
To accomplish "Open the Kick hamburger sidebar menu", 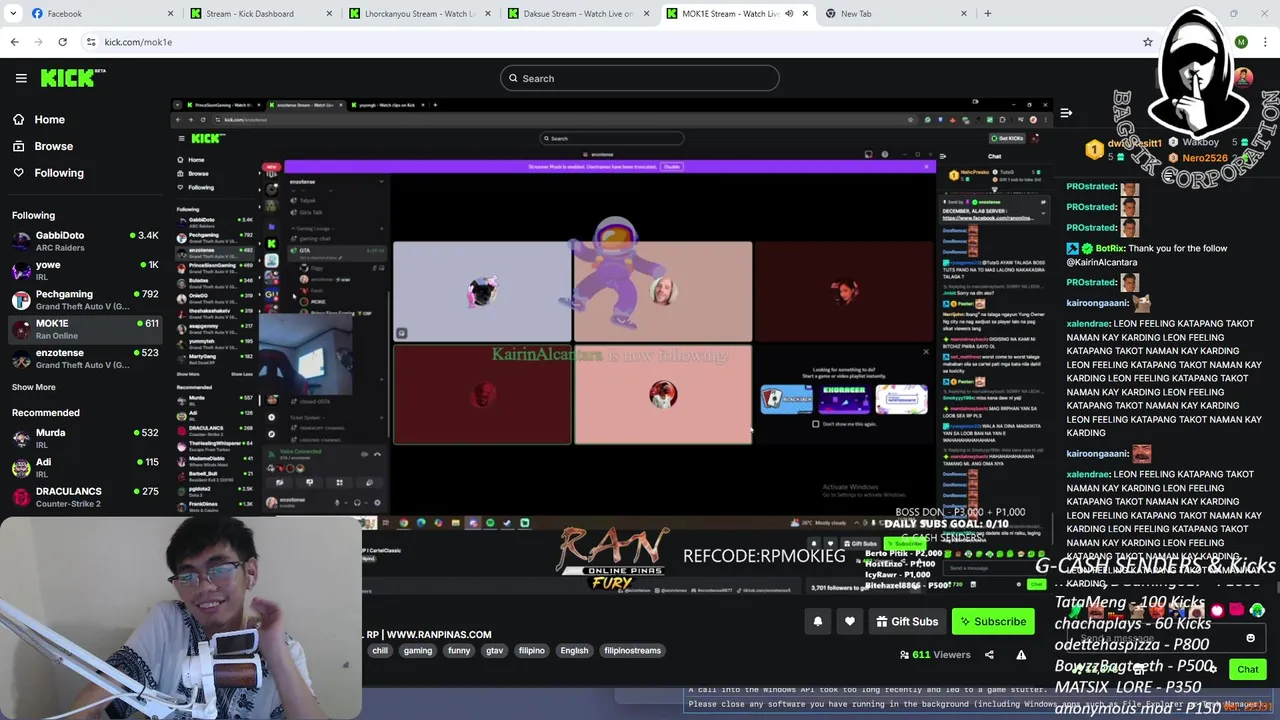I will [21, 78].
